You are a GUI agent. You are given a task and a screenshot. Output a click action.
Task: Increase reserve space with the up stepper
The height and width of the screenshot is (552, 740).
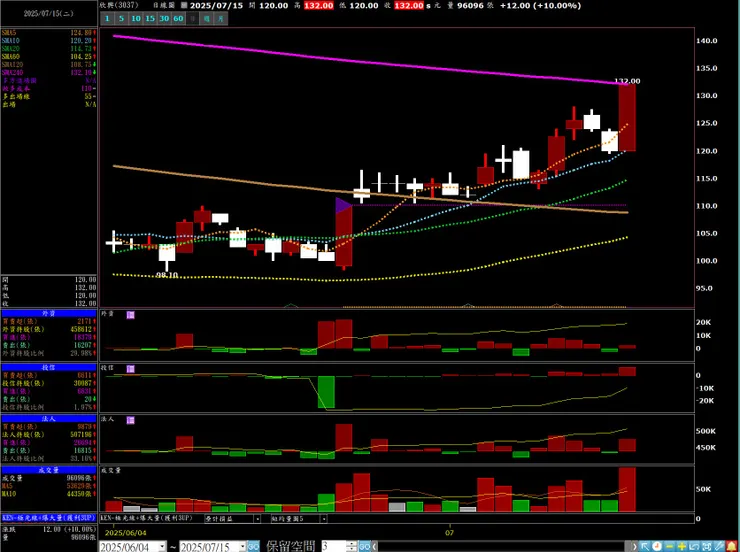point(352,544)
